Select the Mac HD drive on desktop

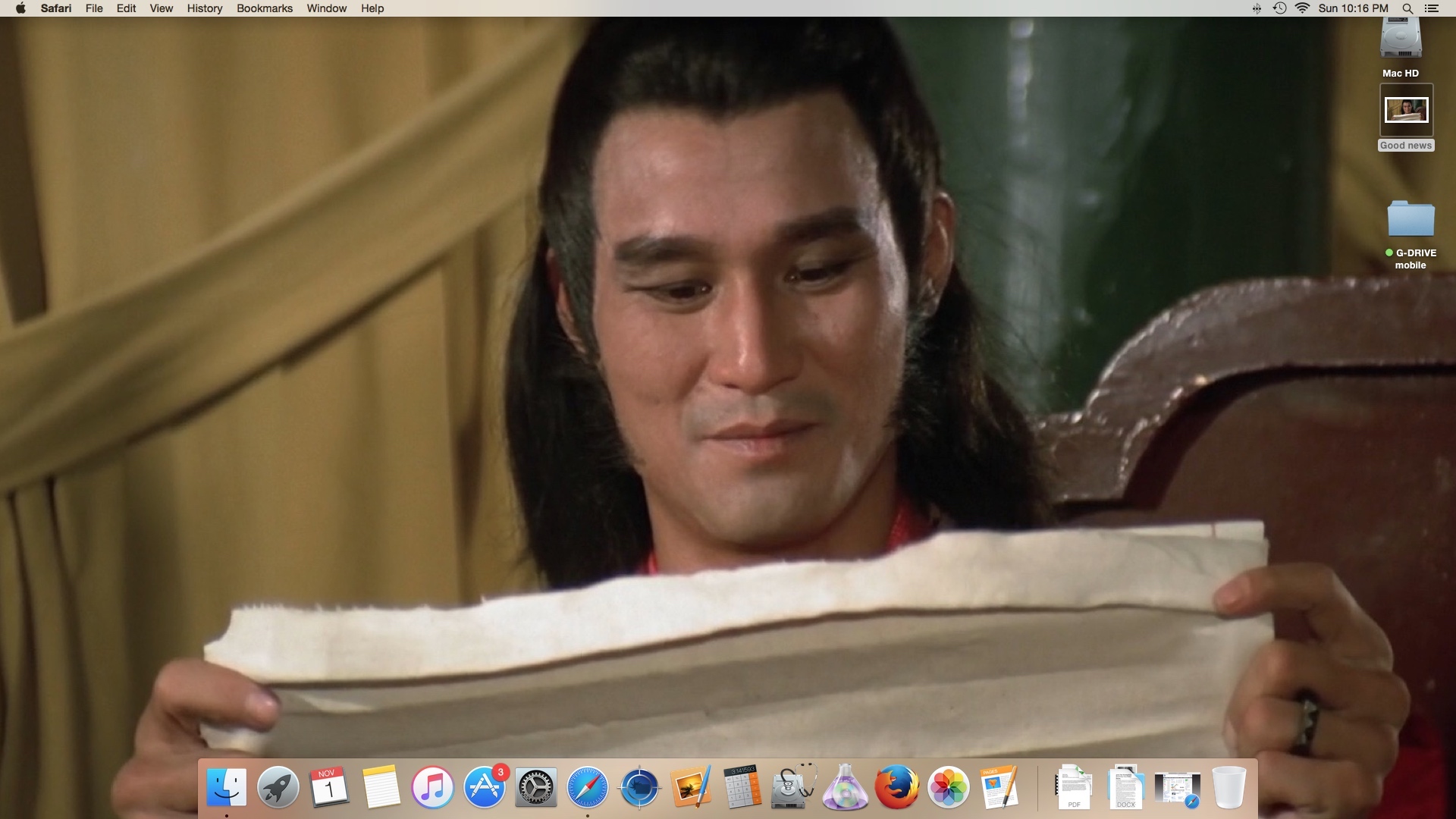pos(1400,38)
